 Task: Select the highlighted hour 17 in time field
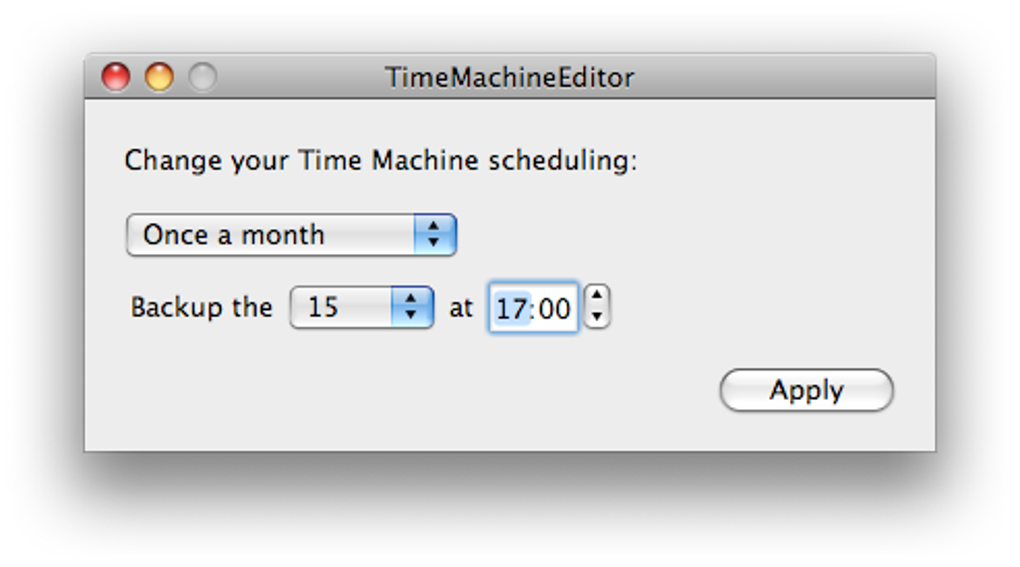coord(511,308)
